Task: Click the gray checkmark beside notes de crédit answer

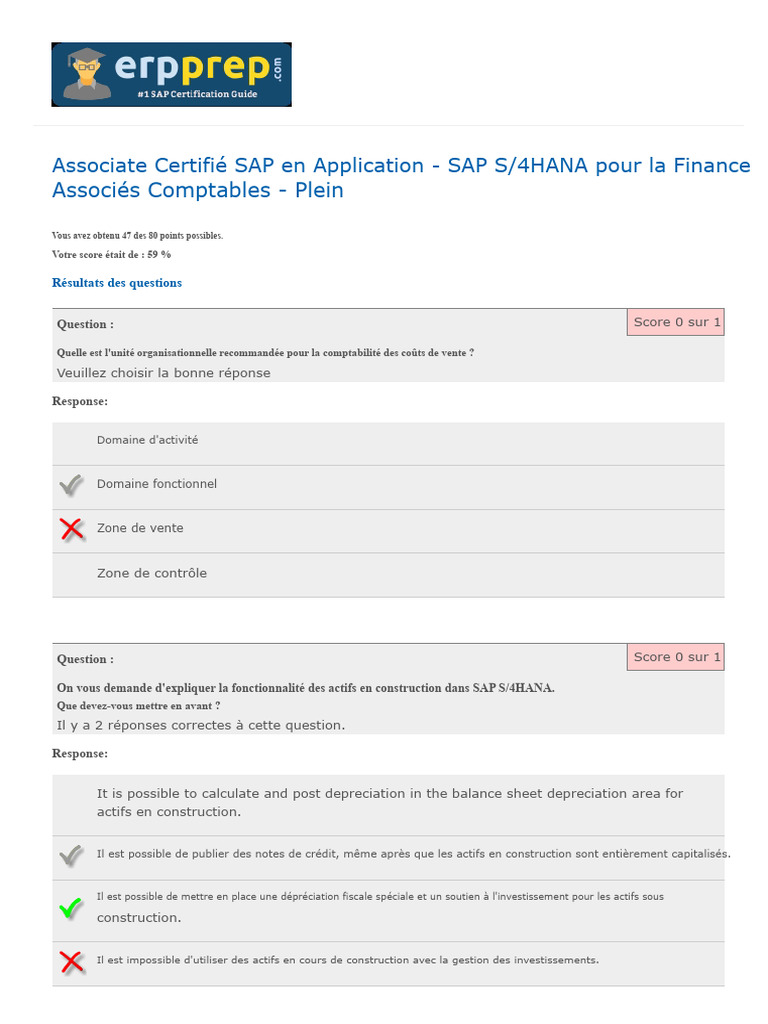Action: click(x=71, y=855)
